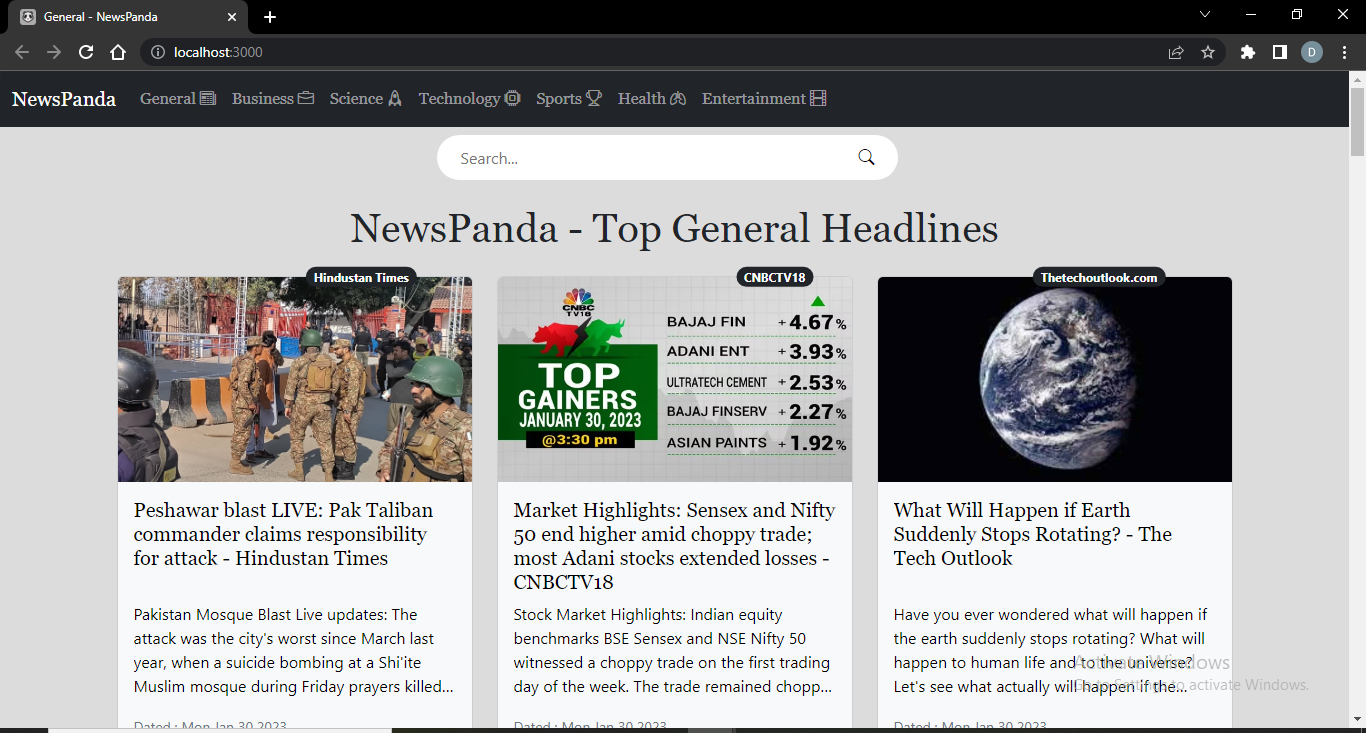Bookmark the page via the star icon
The image size is (1366, 733).
click(x=1209, y=52)
